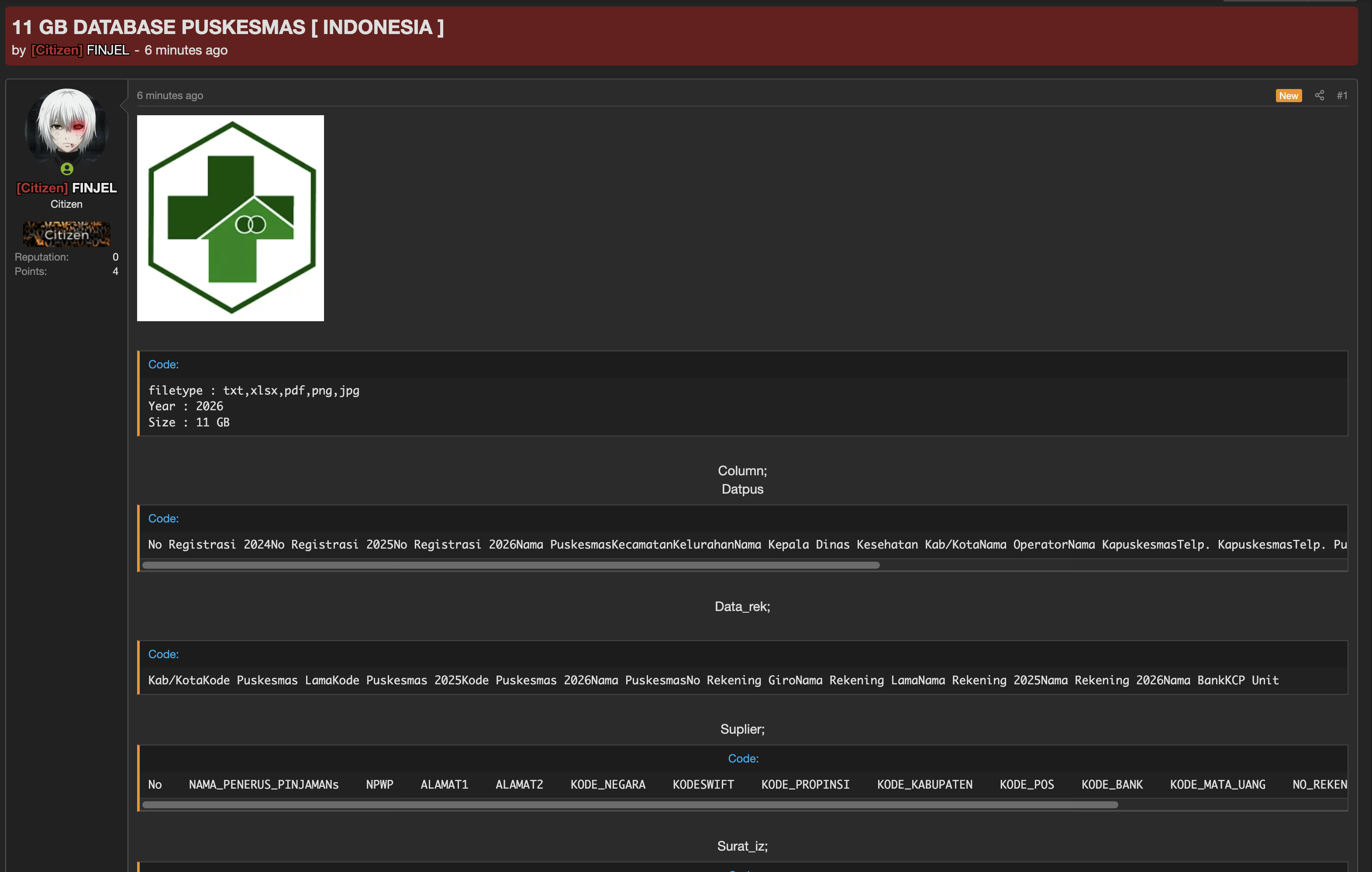
Task: Click 'NAMA_PENERUS_PINJAMANs' column text
Action: pyautogui.click(x=264, y=784)
